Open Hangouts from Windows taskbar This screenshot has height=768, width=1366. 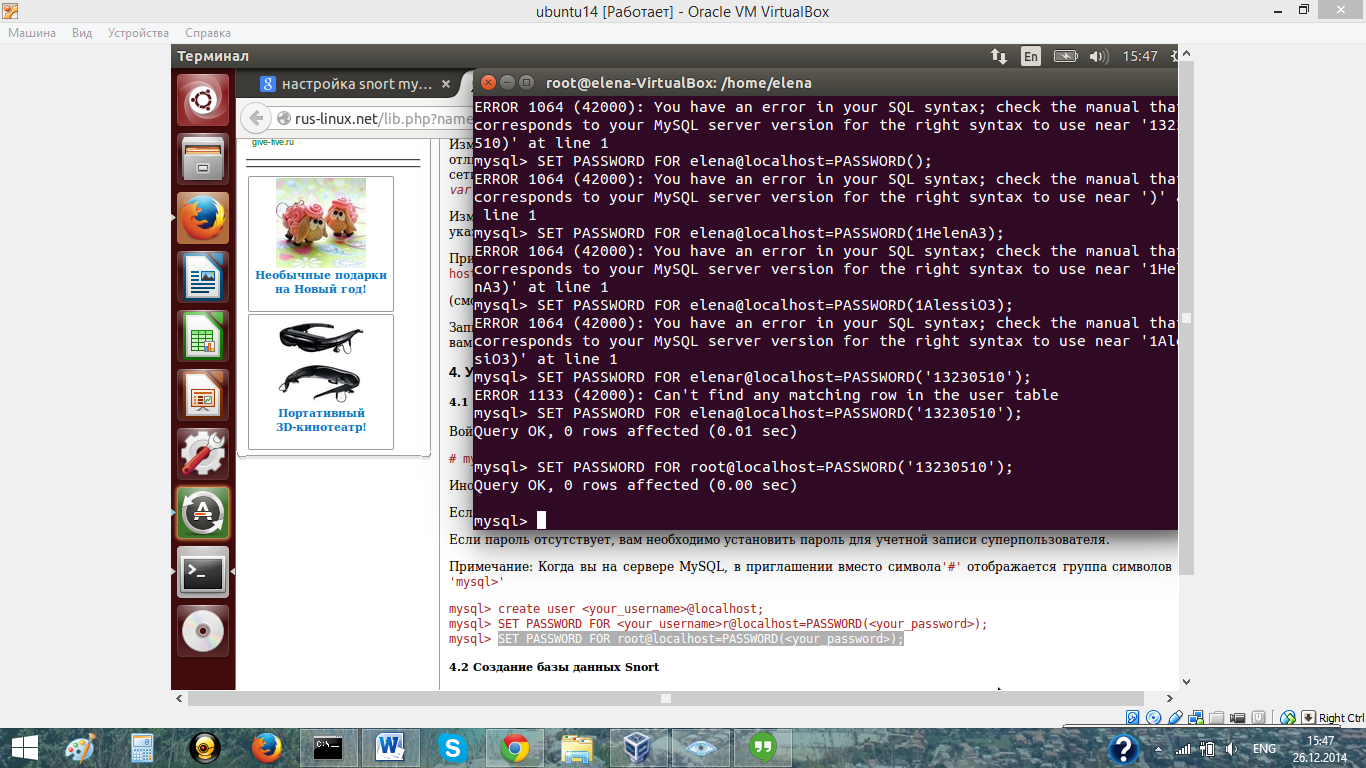coord(762,748)
